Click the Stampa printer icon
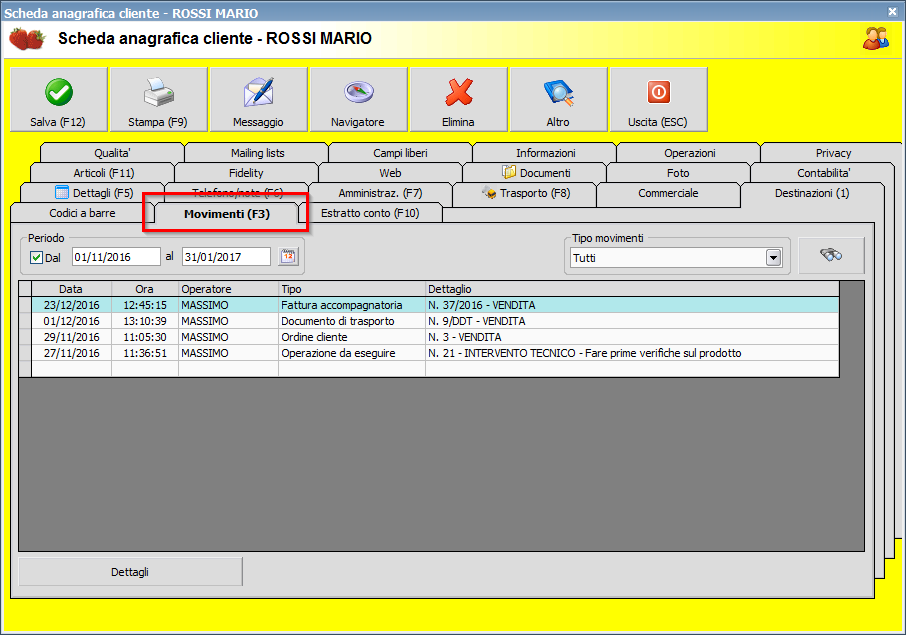This screenshot has width=906, height=635. pos(158,93)
